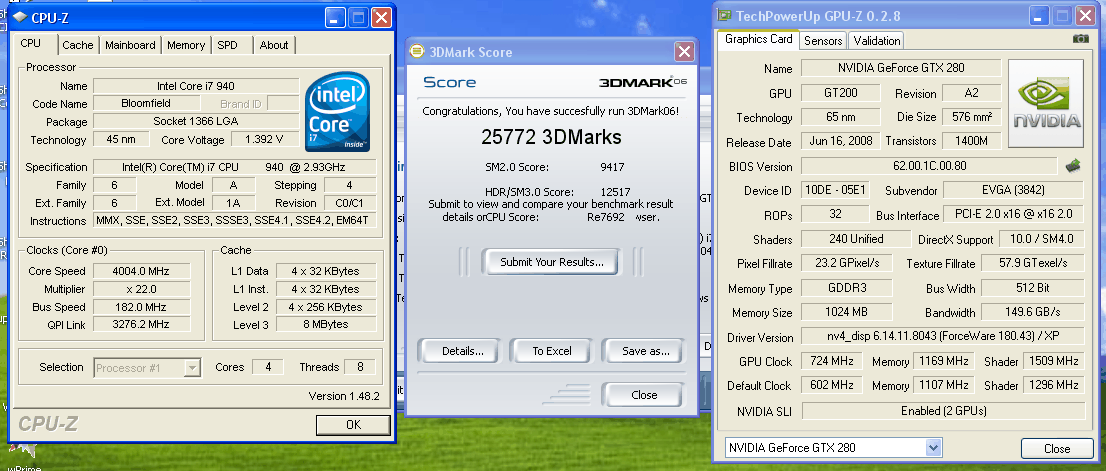Click the Save as button in 3DMark
The height and width of the screenshot is (471, 1106).
click(x=644, y=351)
